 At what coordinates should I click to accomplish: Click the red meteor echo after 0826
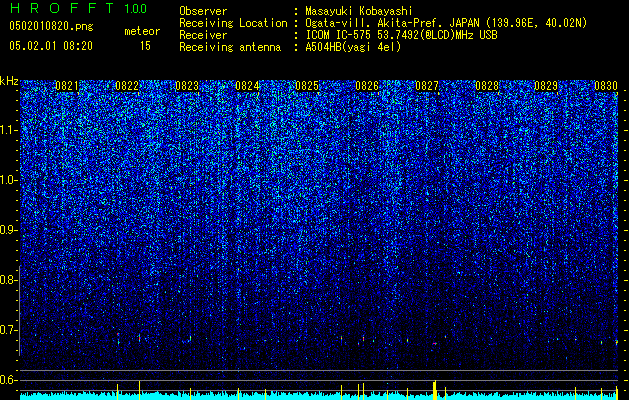coord(434,343)
